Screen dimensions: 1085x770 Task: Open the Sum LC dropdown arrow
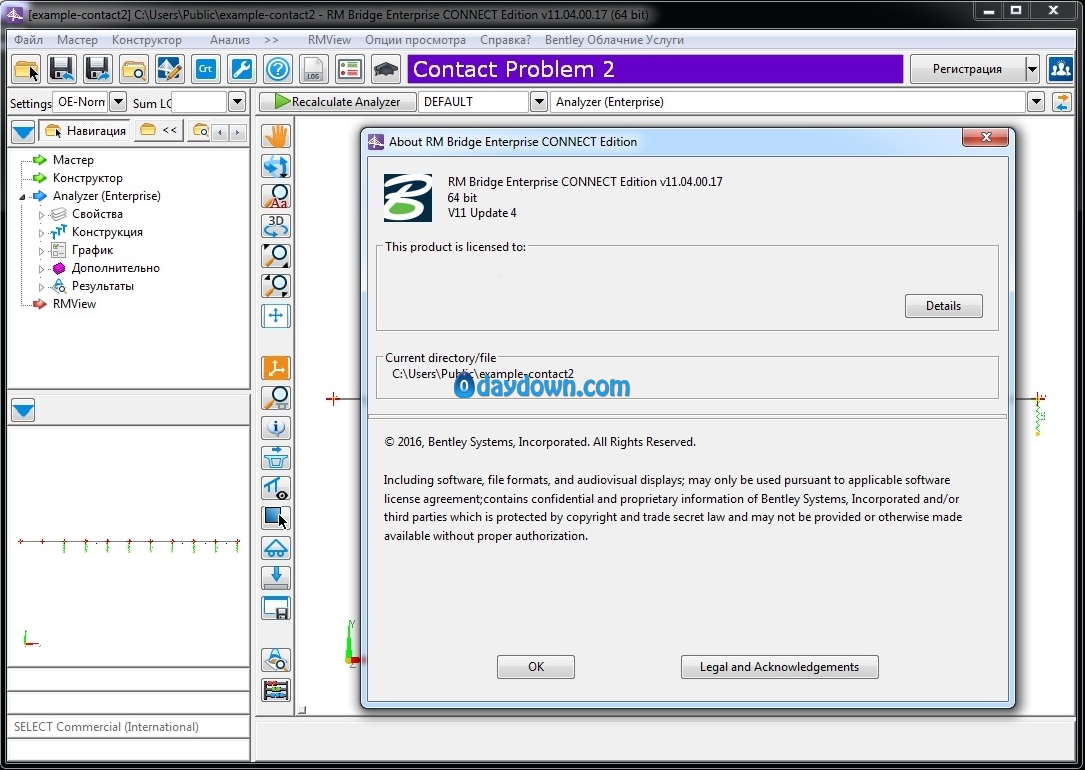tap(237, 102)
